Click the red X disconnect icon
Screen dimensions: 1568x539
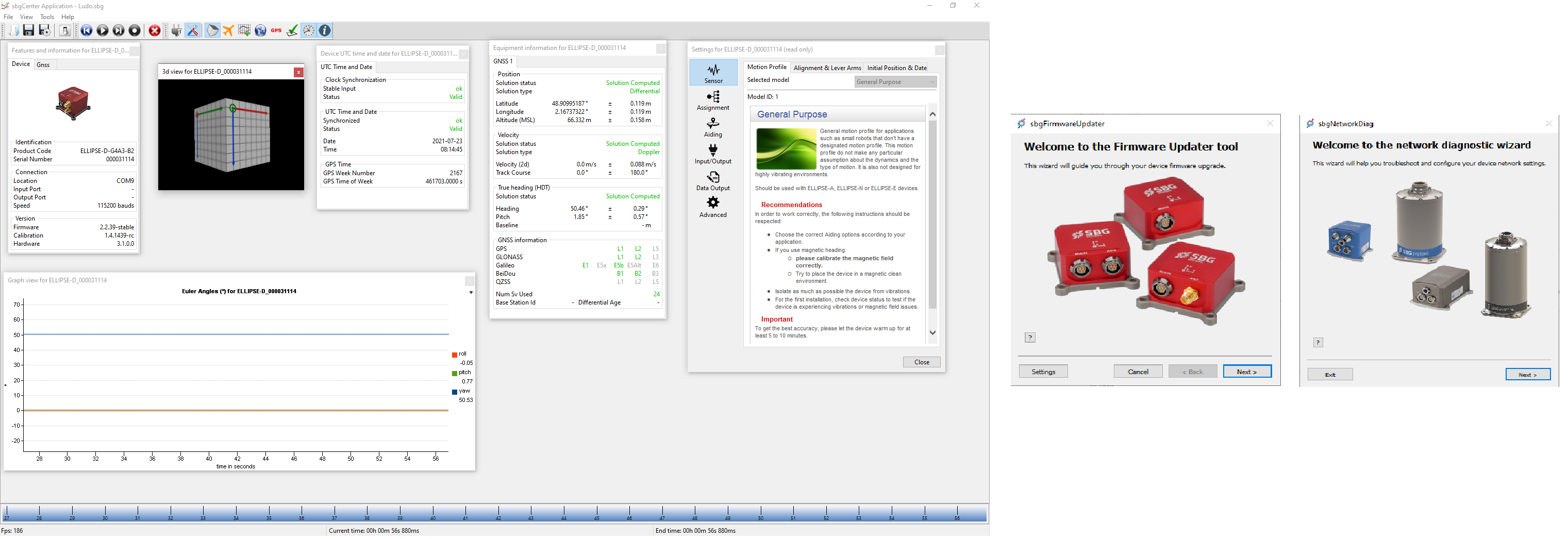click(x=155, y=30)
